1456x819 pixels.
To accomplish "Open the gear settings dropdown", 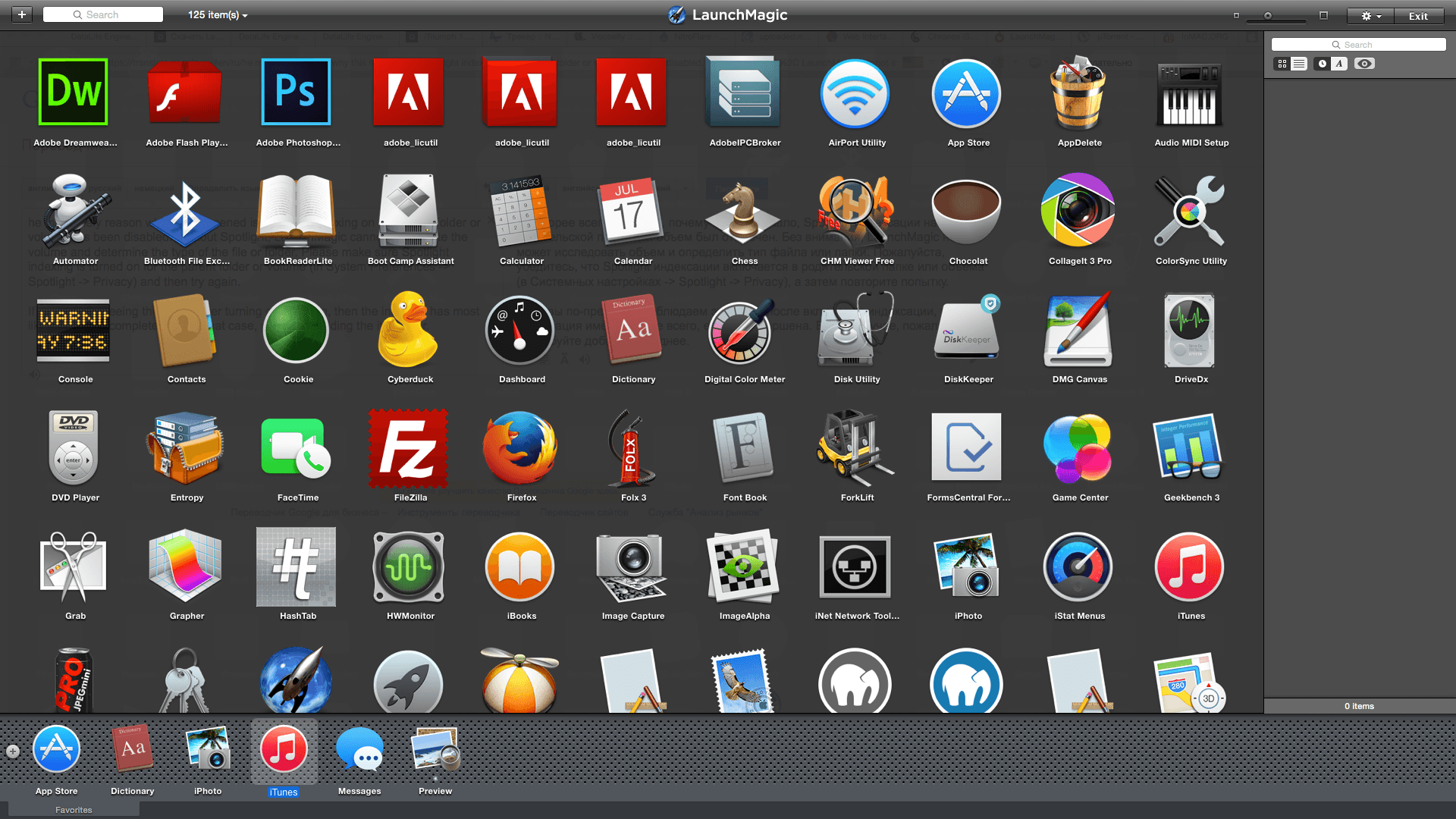I will coord(1372,15).
